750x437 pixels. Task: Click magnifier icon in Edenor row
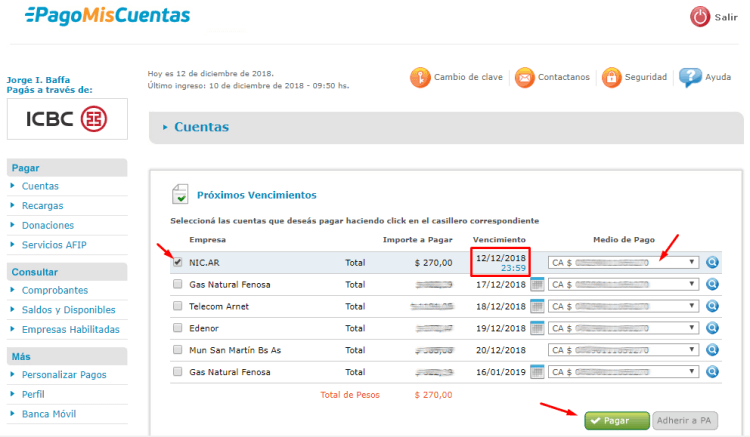(x=712, y=328)
